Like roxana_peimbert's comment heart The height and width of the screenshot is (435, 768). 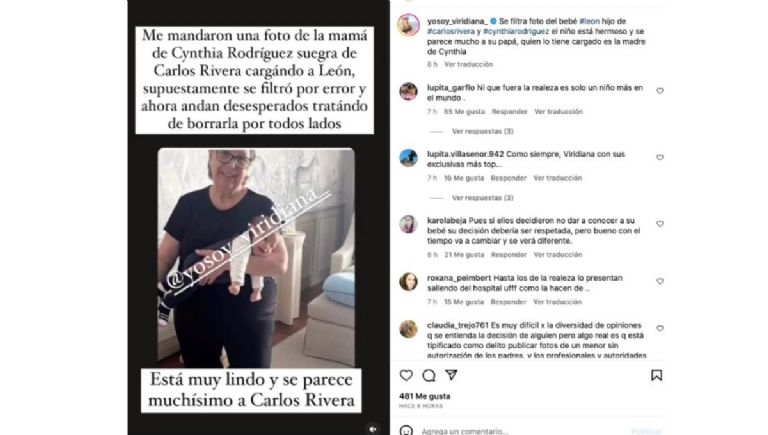tap(660, 281)
